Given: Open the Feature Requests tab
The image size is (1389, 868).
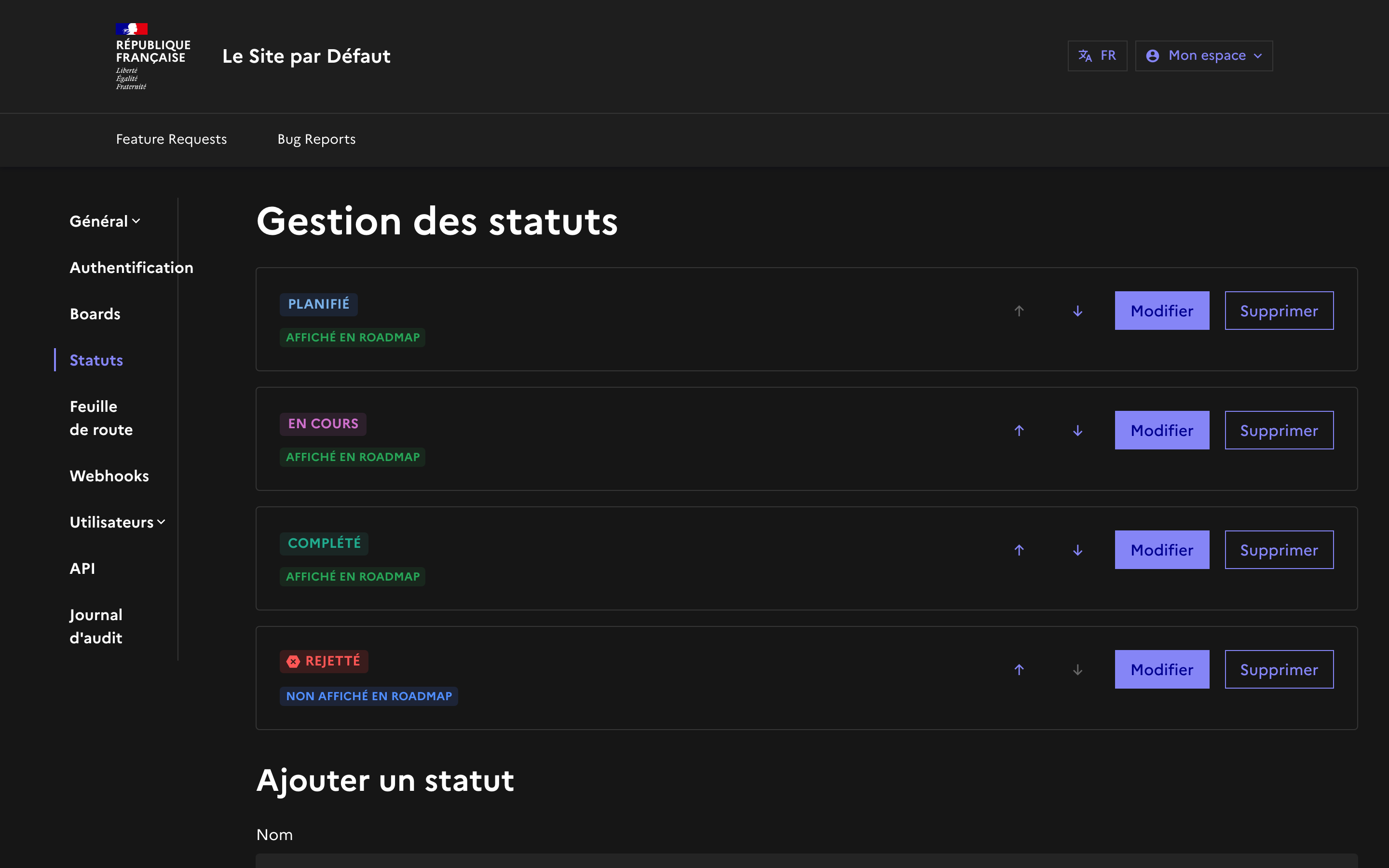Looking at the screenshot, I should (x=171, y=139).
